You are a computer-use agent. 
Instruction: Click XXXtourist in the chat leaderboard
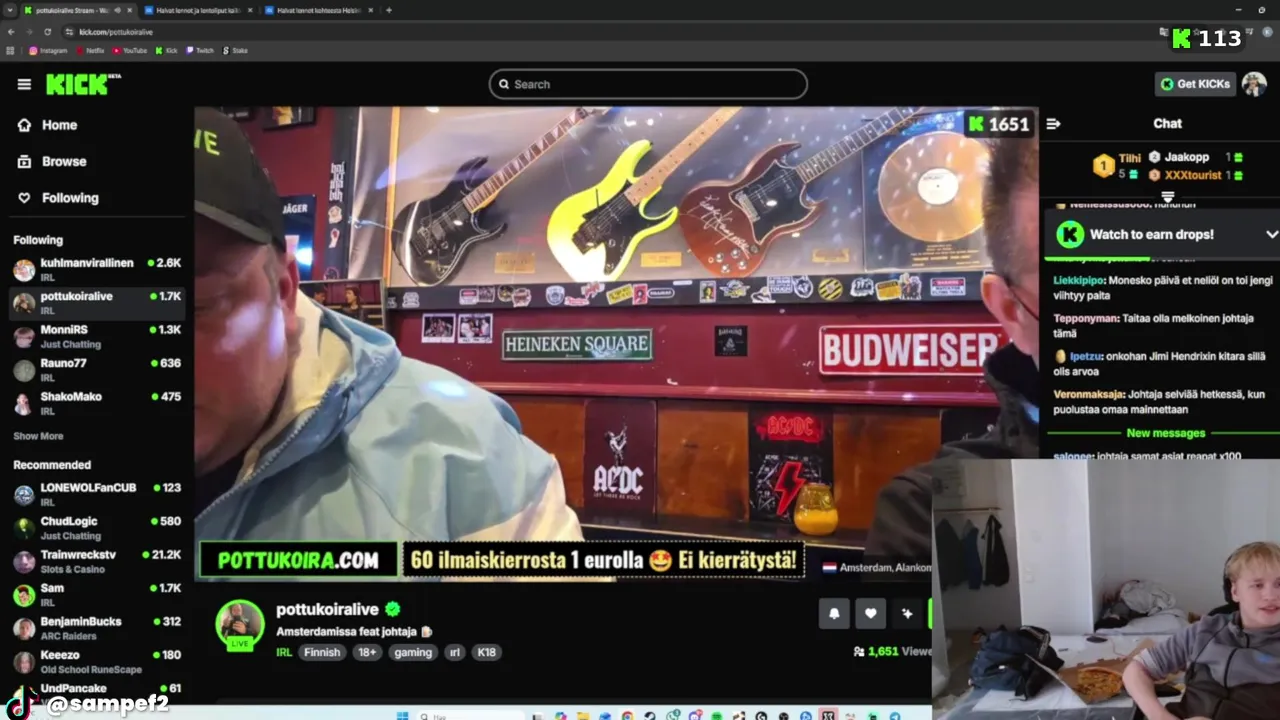point(1192,175)
